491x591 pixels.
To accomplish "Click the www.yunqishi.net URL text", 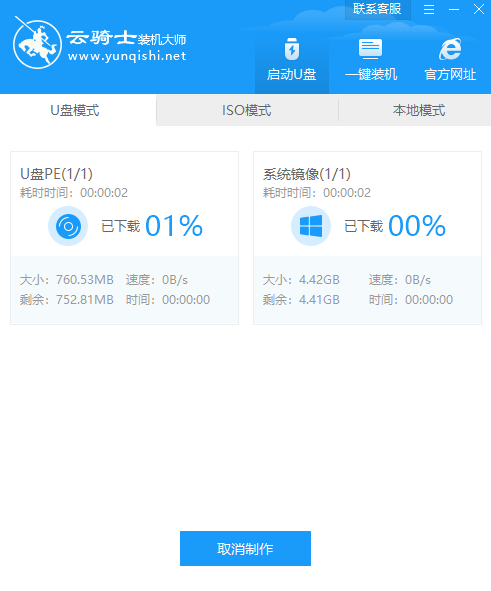I will point(127,57).
